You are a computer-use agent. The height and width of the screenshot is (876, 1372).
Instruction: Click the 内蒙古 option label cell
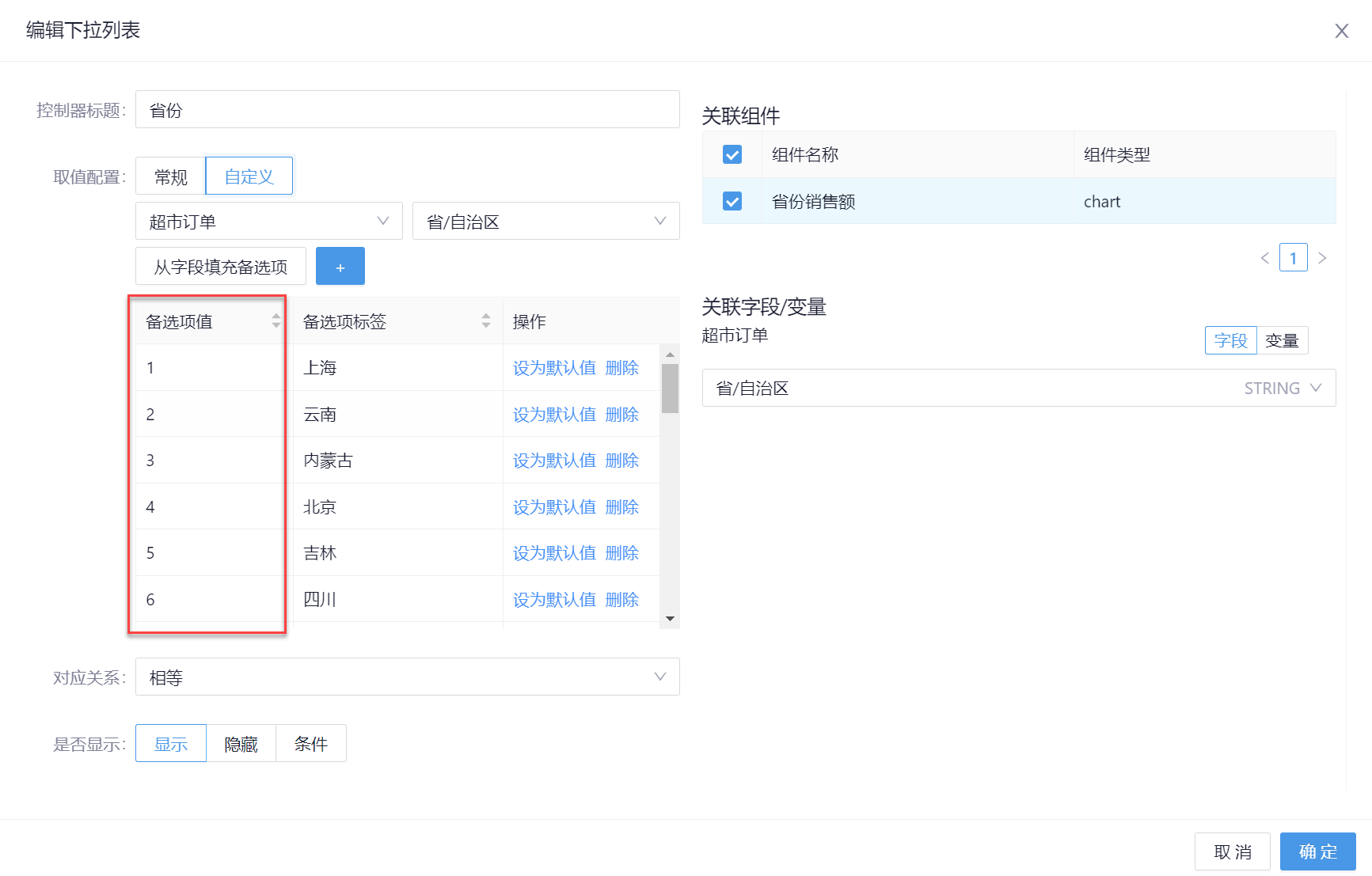click(398, 460)
